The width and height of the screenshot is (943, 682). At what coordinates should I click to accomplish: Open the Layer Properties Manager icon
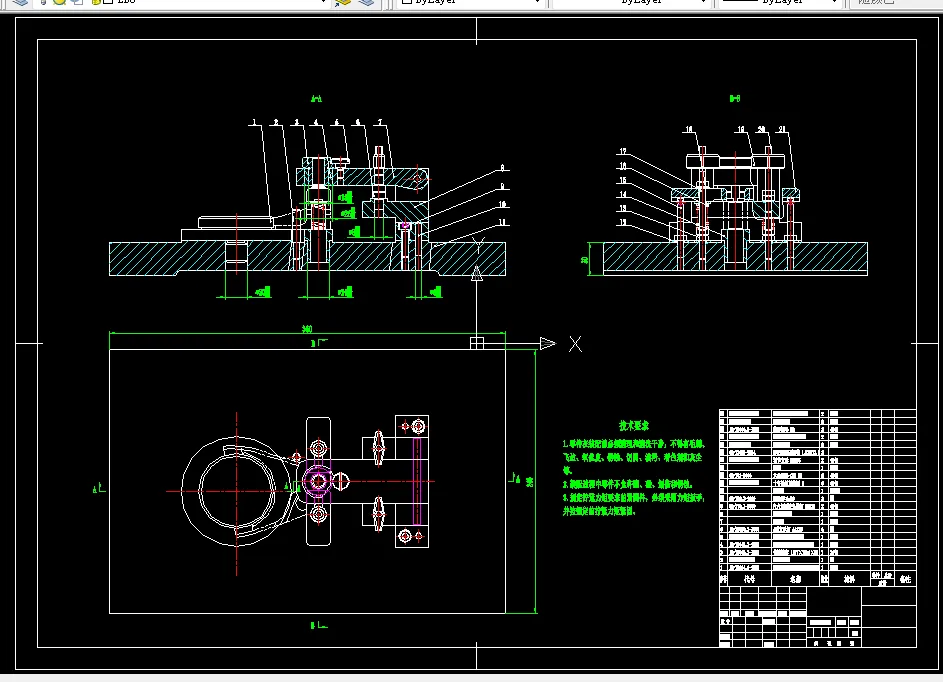20,2
